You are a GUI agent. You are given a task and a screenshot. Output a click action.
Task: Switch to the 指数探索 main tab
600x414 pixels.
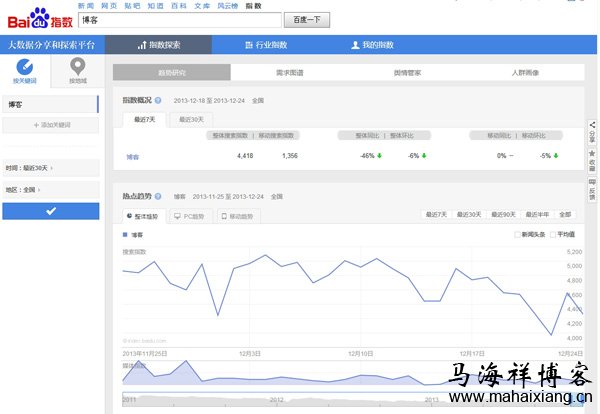158,45
